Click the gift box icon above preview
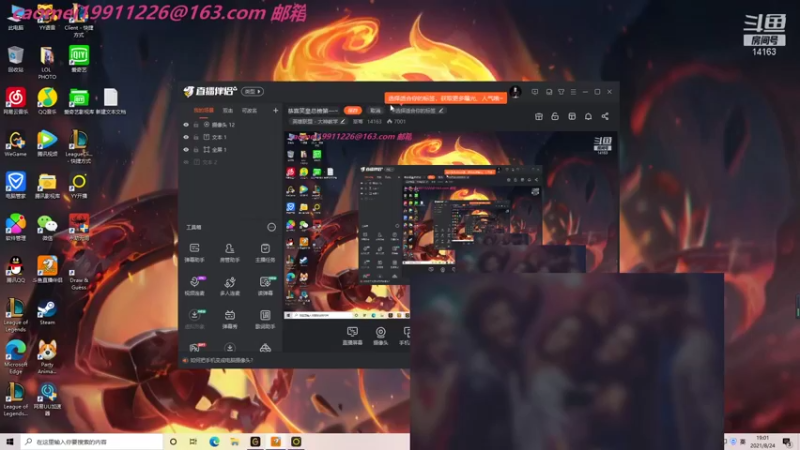This screenshot has width=800, height=450. tap(539, 116)
